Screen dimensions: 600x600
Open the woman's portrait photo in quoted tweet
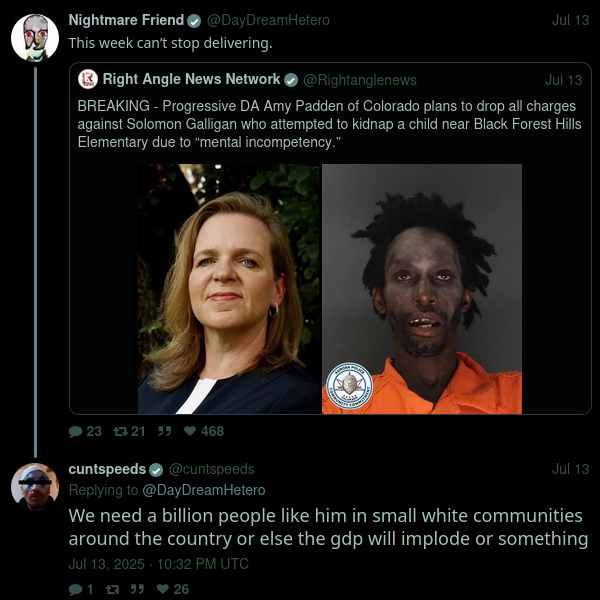[229, 289]
